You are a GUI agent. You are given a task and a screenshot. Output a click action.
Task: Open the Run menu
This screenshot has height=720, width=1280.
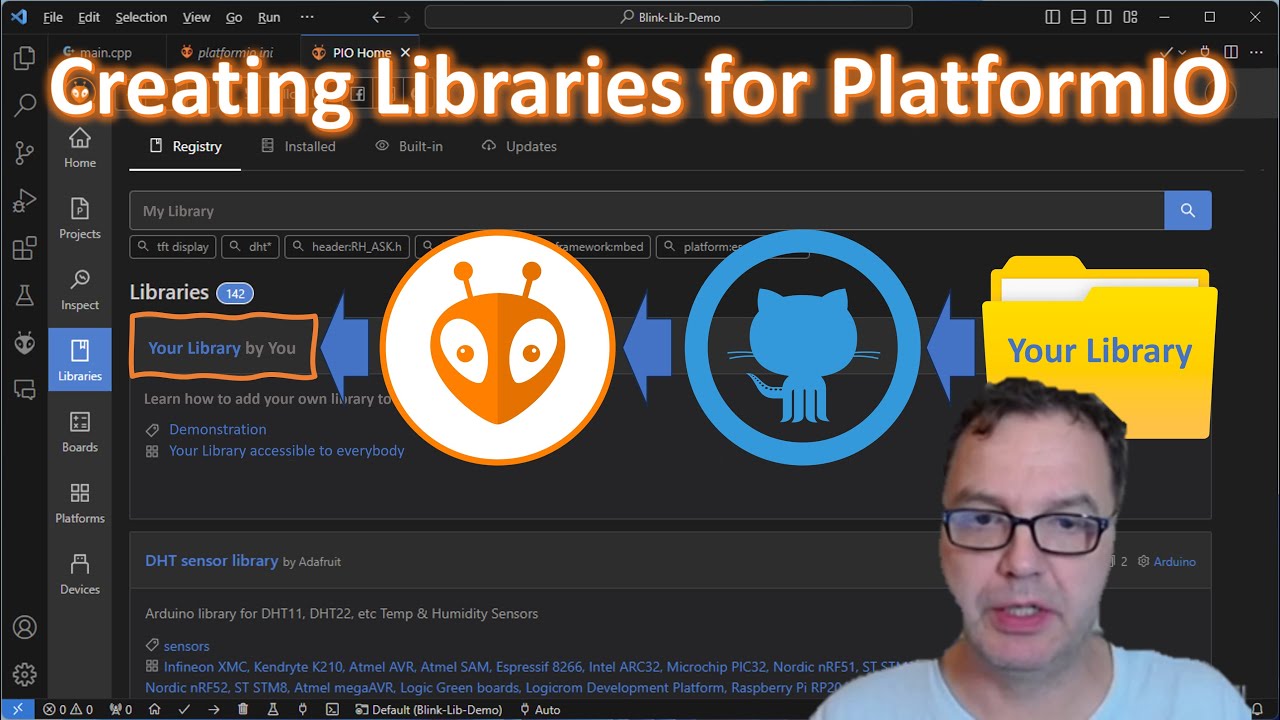click(x=269, y=17)
